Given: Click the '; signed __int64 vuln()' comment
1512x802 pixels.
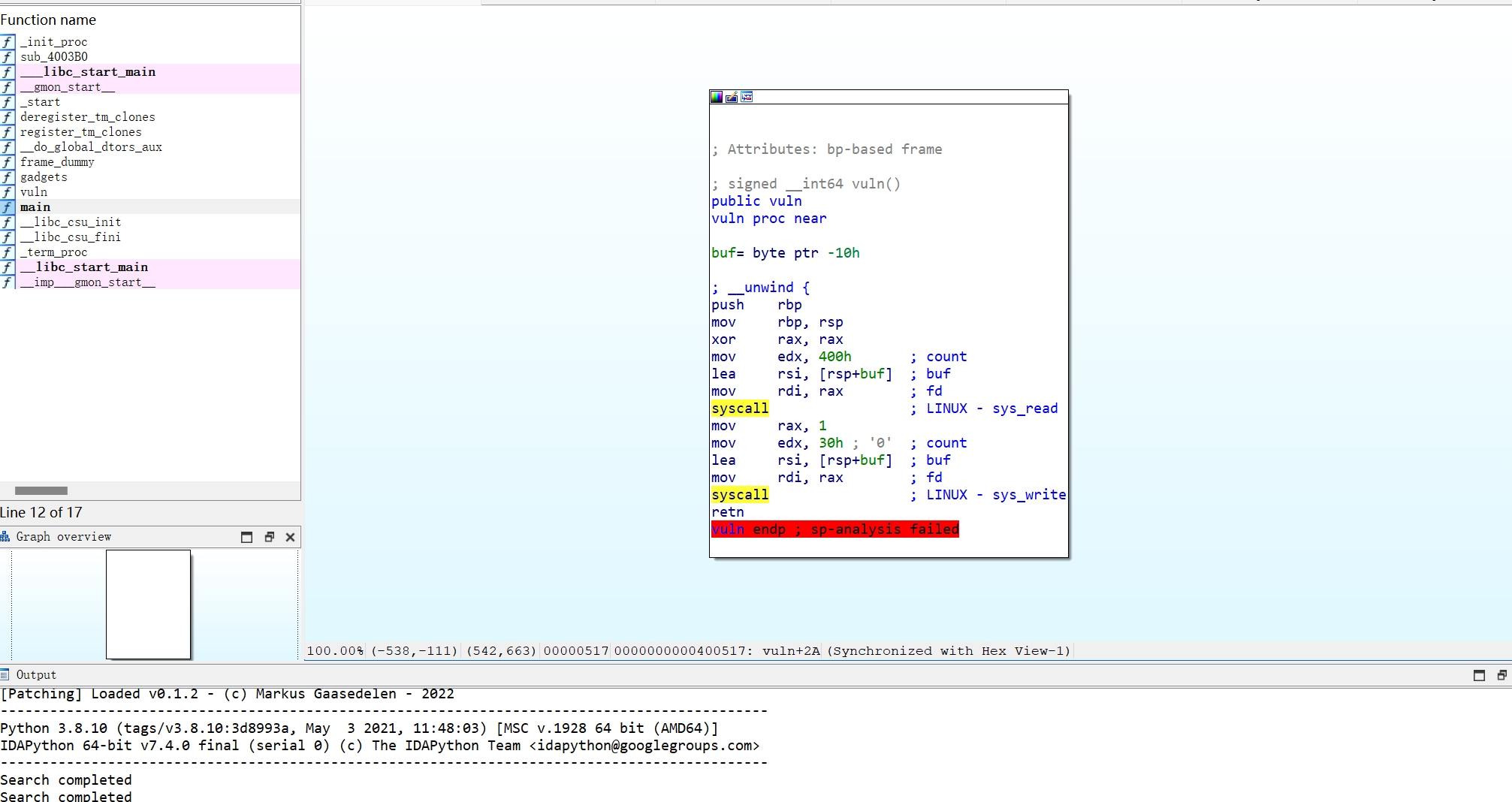Looking at the screenshot, I should tap(806, 184).
